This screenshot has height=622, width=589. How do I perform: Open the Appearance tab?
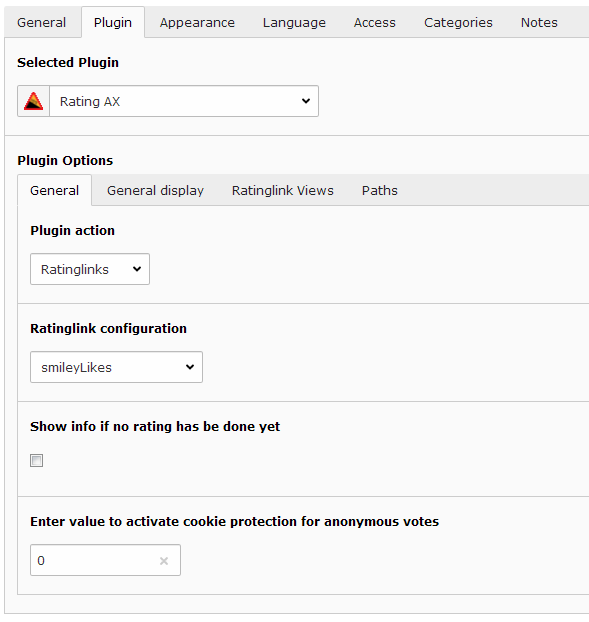point(197,23)
